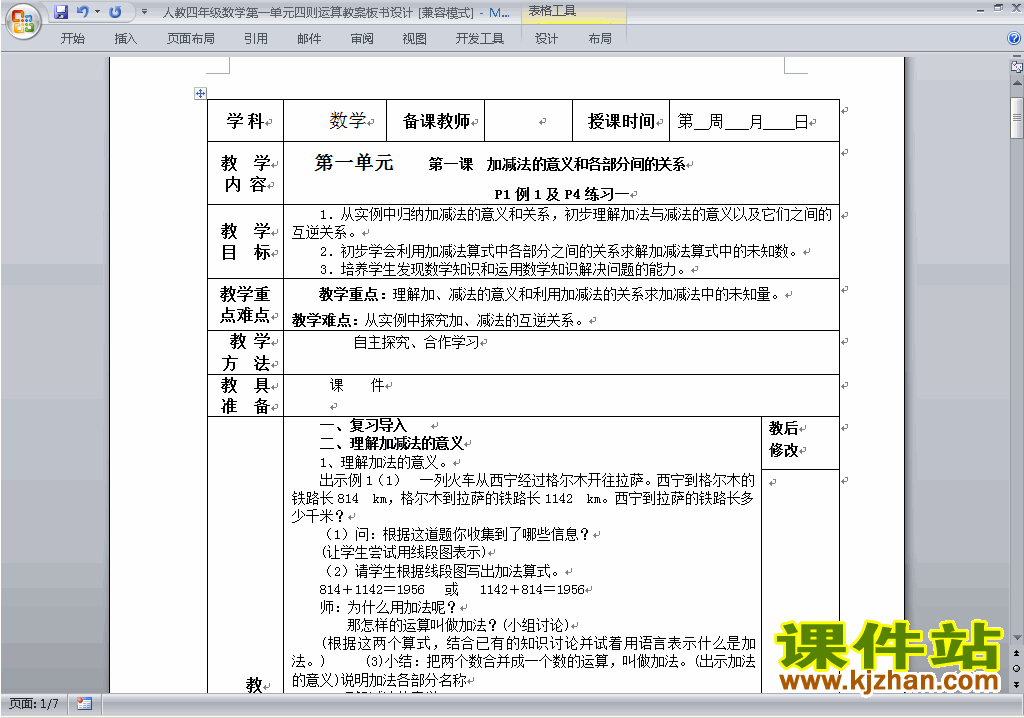
Task: Click the 教学目标 row label cell
Action: coord(246,242)
